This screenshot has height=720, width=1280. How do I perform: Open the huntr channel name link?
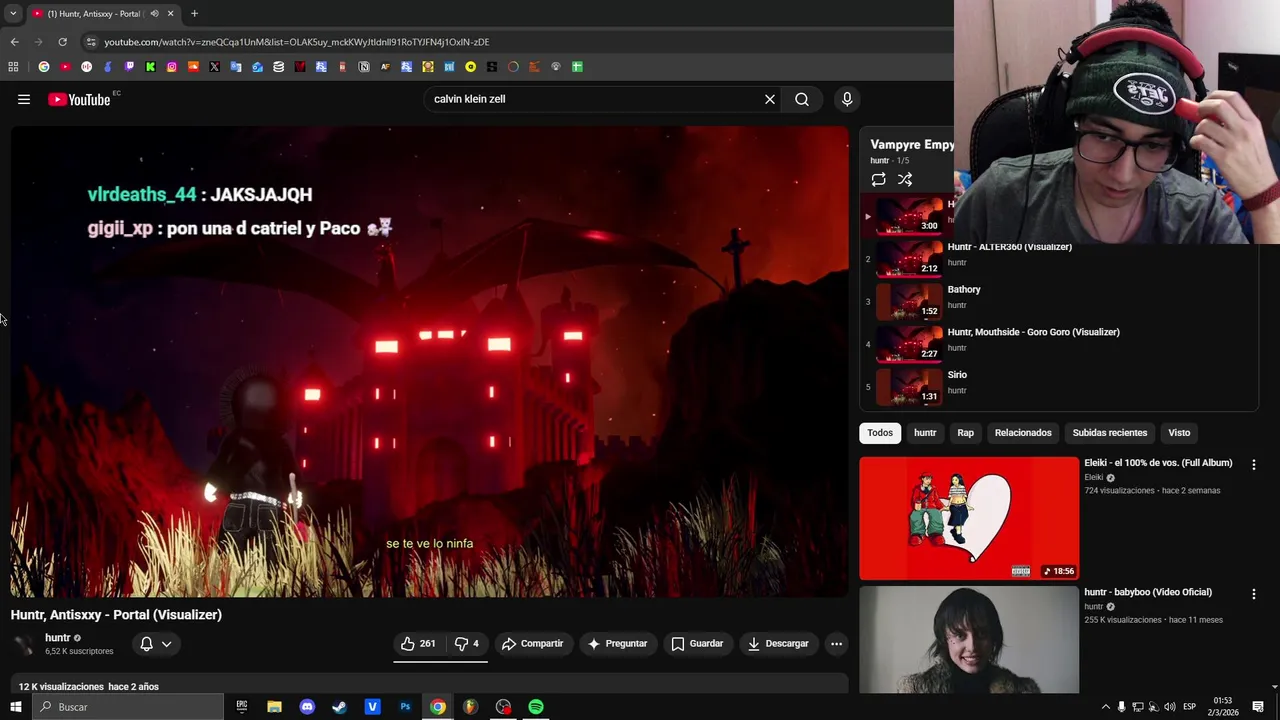[x=57, y=637]
